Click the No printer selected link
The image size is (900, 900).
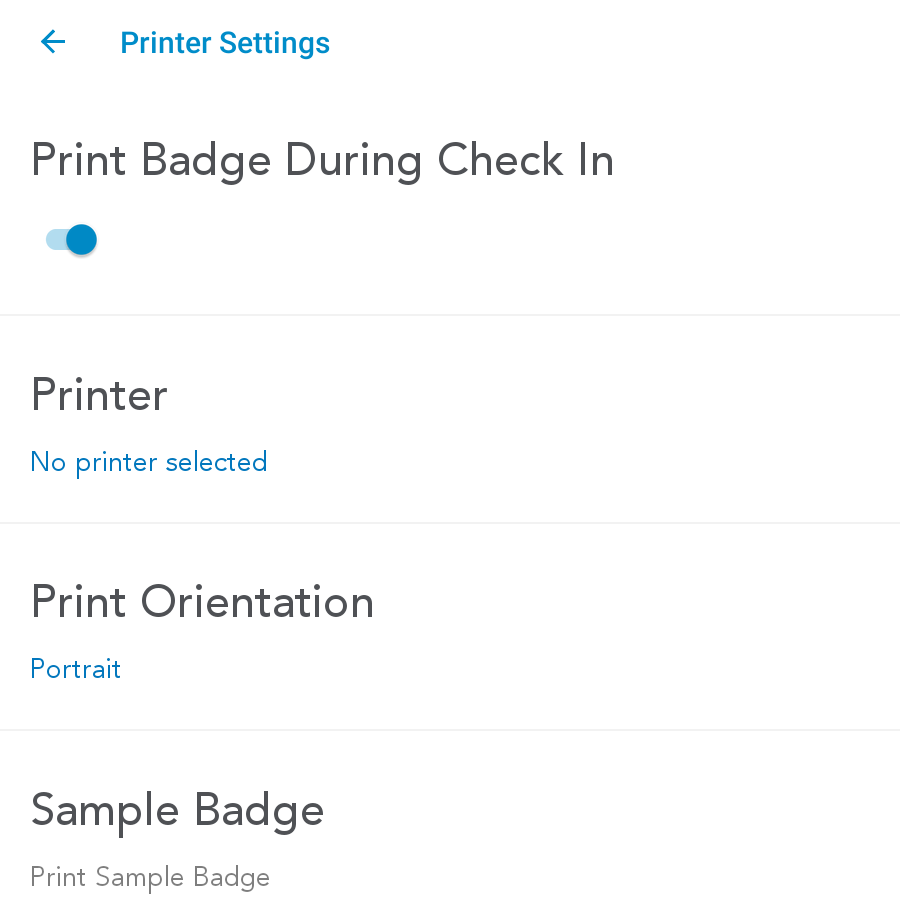pos(149,462)
